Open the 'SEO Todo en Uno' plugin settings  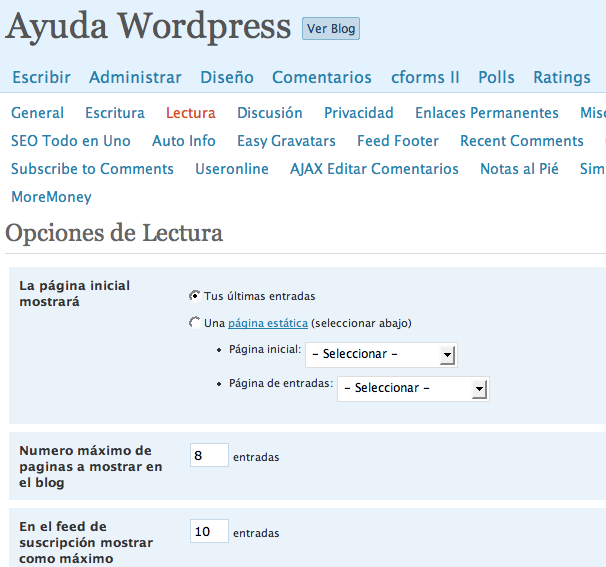point(71,141)
